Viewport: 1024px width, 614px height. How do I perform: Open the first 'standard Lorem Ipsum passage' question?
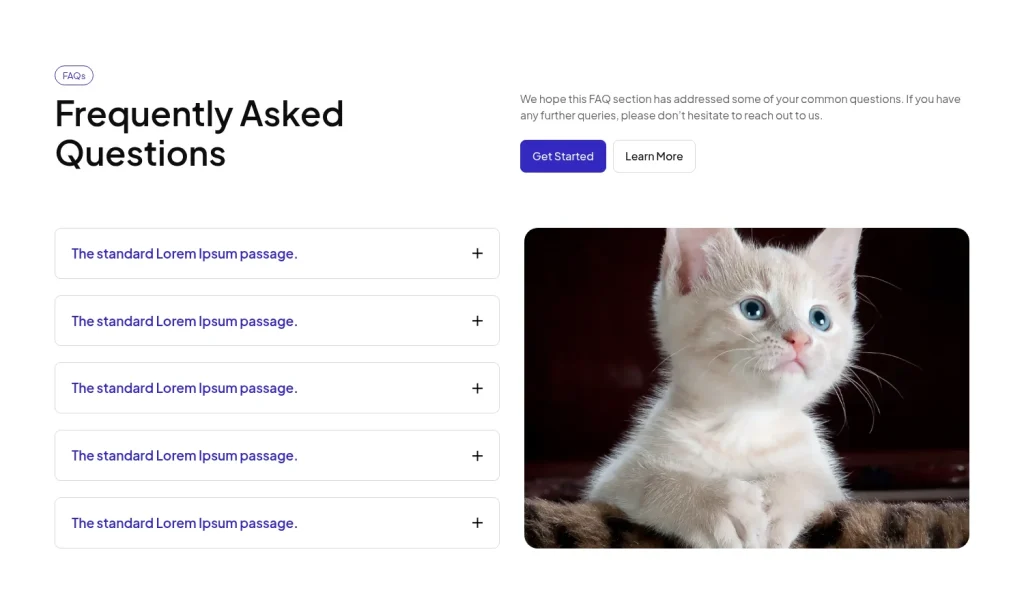point(183,253)
